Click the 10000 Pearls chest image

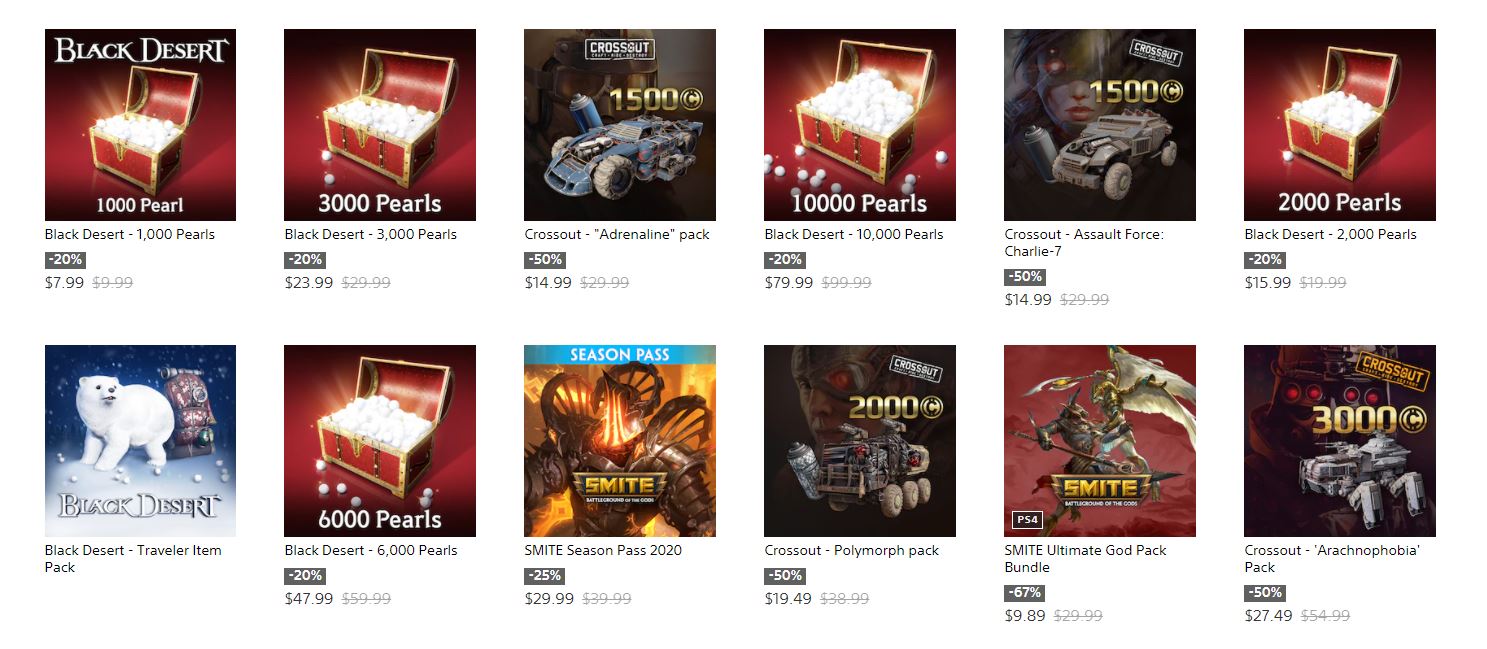[x=860, y=125]
